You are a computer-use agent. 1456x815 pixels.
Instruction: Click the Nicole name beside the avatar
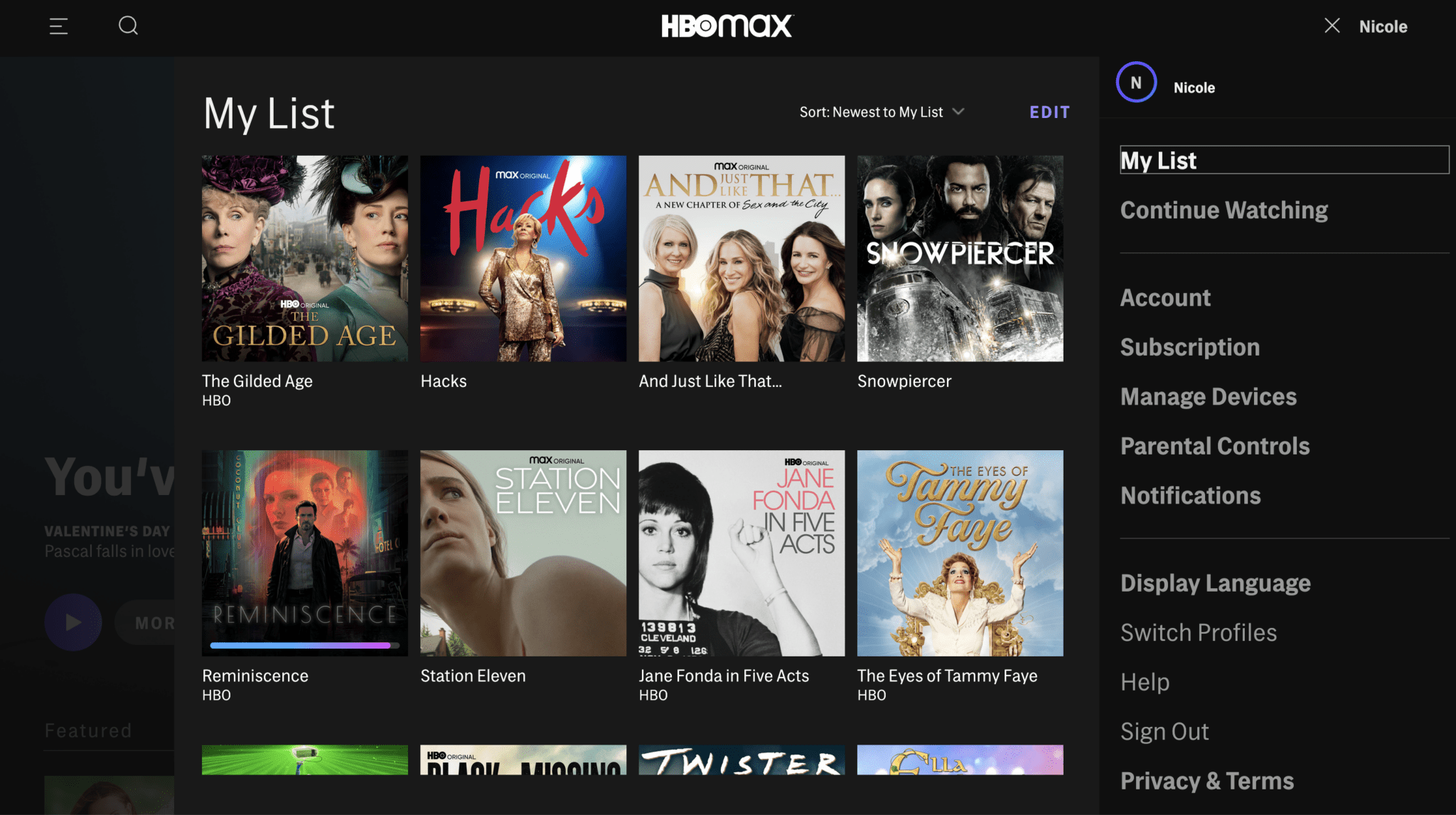tap(1194, 87)
